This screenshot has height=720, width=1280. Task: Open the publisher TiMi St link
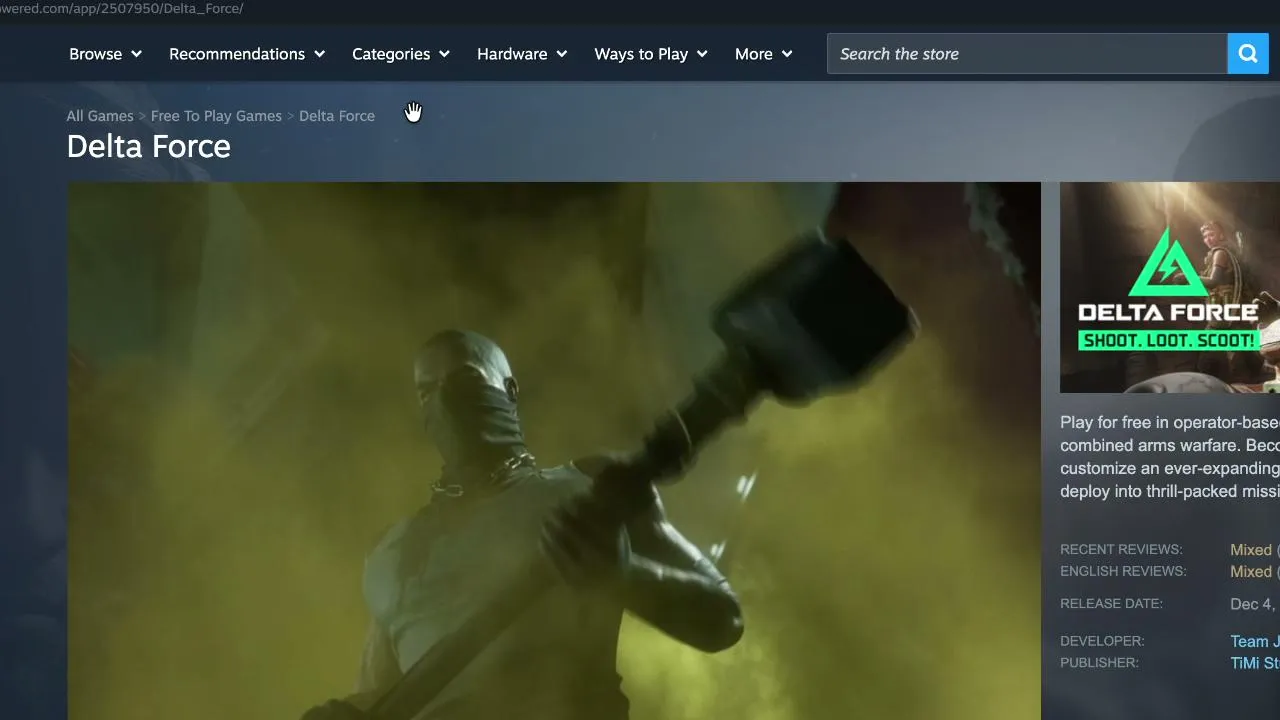1255,663
